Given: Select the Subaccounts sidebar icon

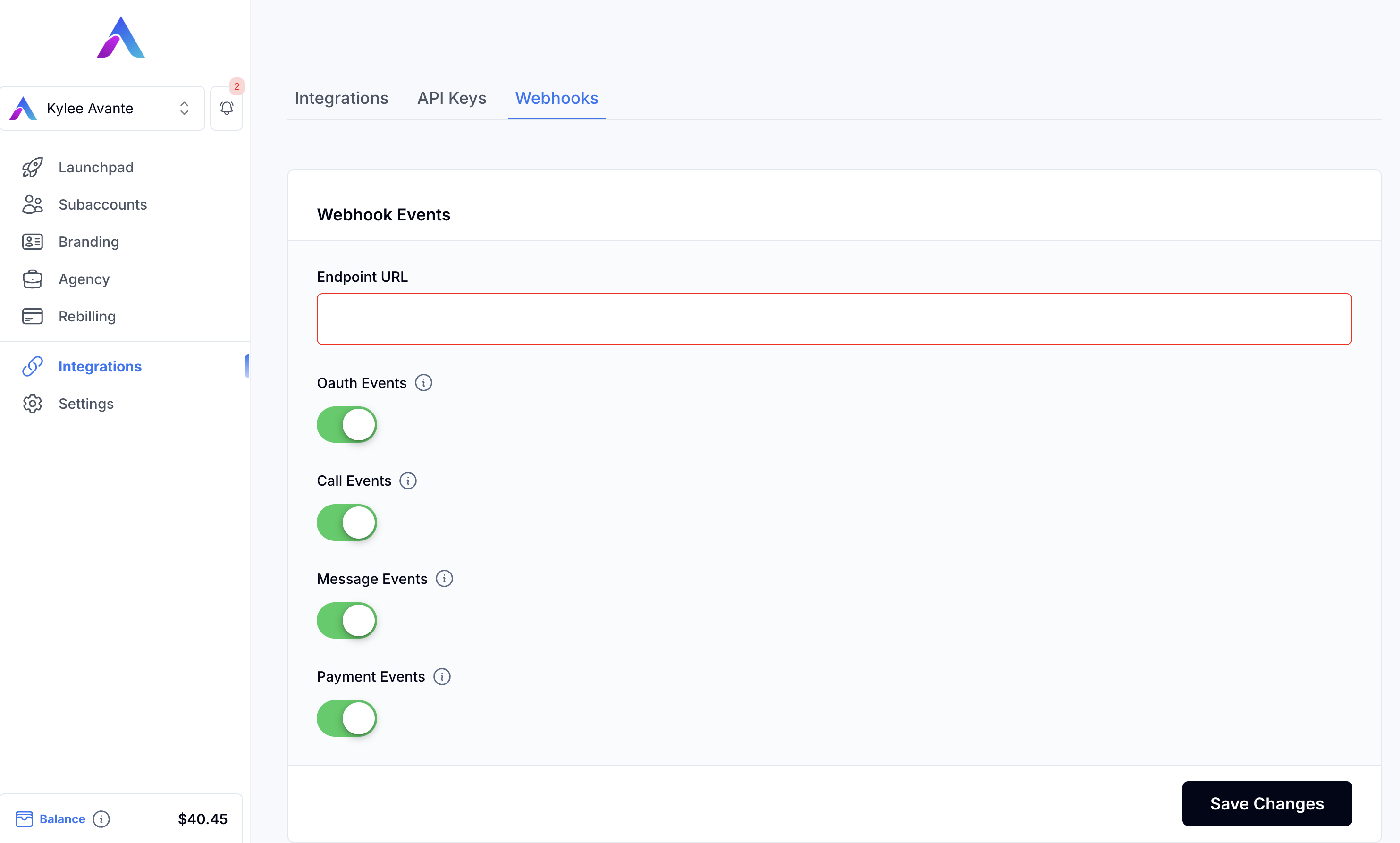Looking at the screenshot, I should [33, 204].
